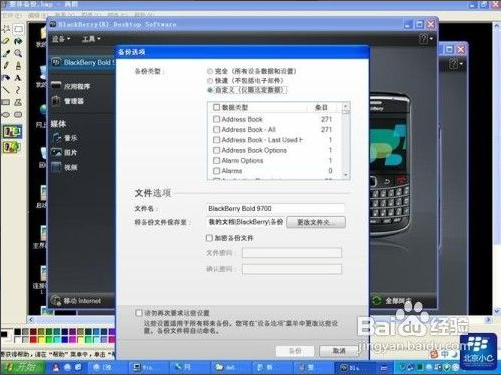Open 移动 Internet in the BlackBerry sidebar
Image resolution: width=501 pixels, height=375 pixels.
tap(76, 301)
